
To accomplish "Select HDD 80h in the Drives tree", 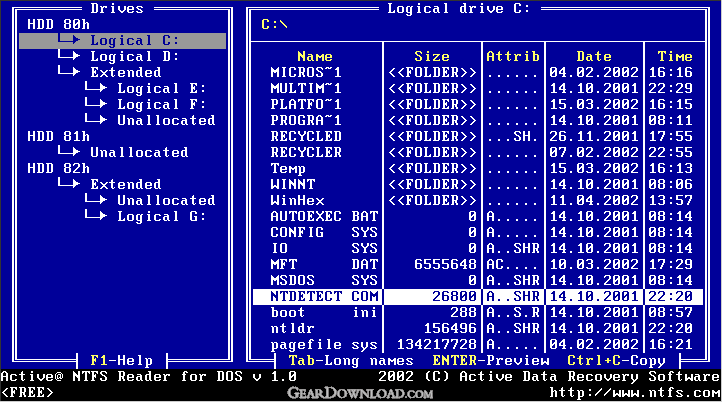I will pos(58,24).
